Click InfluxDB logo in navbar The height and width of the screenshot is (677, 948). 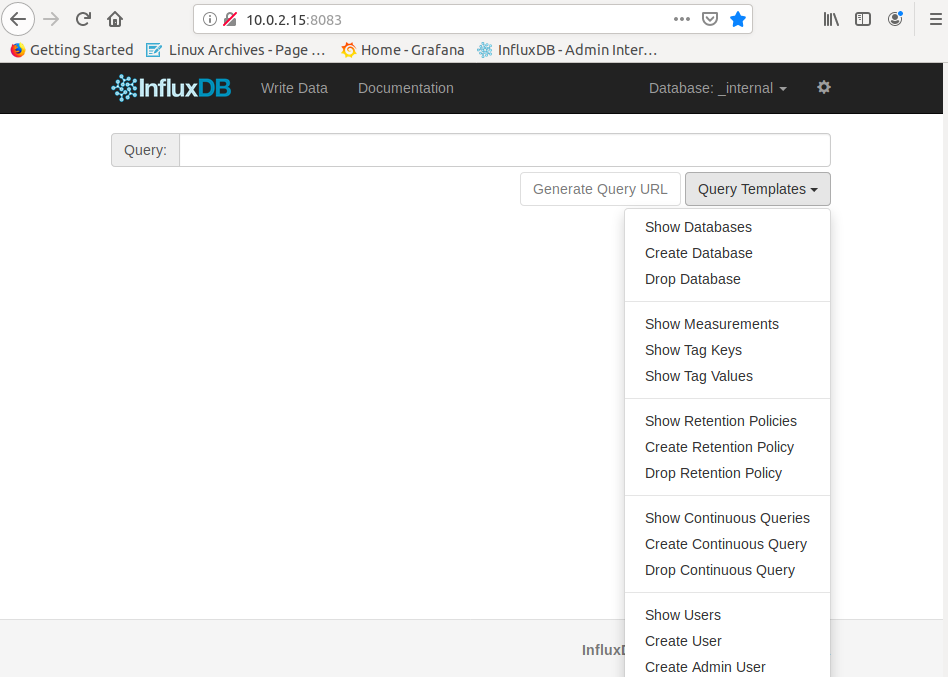[171, 88]
